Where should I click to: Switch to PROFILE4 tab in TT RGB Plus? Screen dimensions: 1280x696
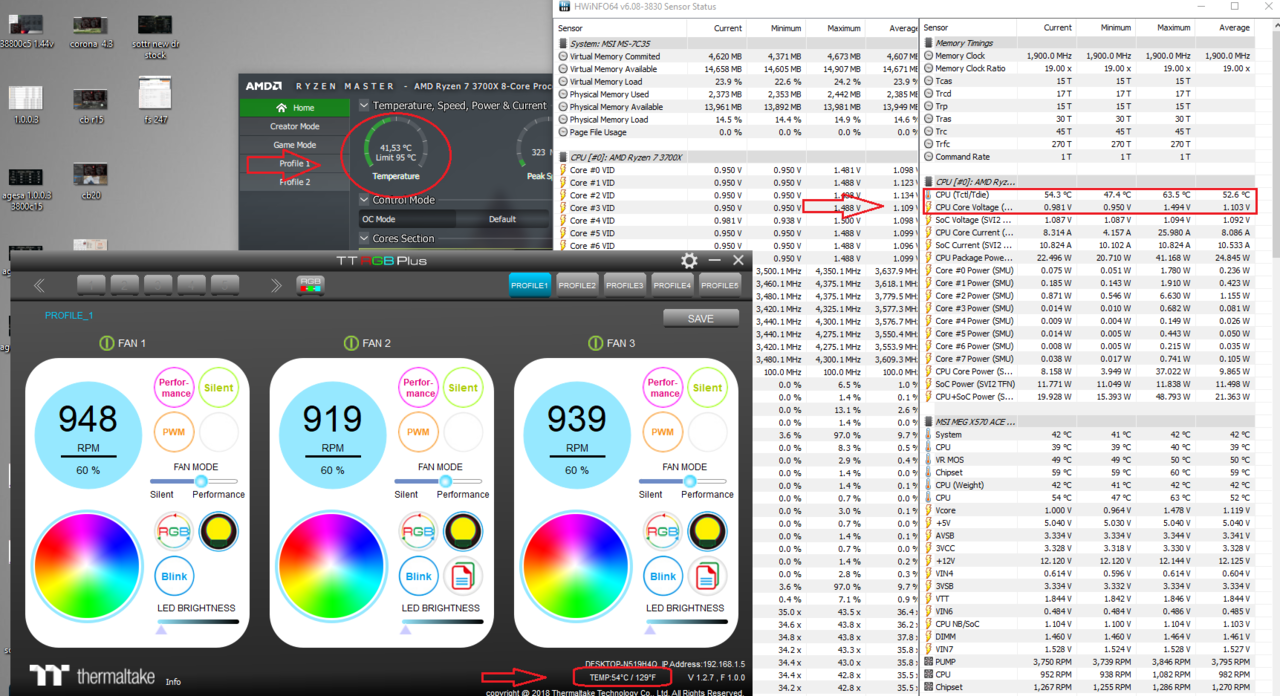coord(672,284)
